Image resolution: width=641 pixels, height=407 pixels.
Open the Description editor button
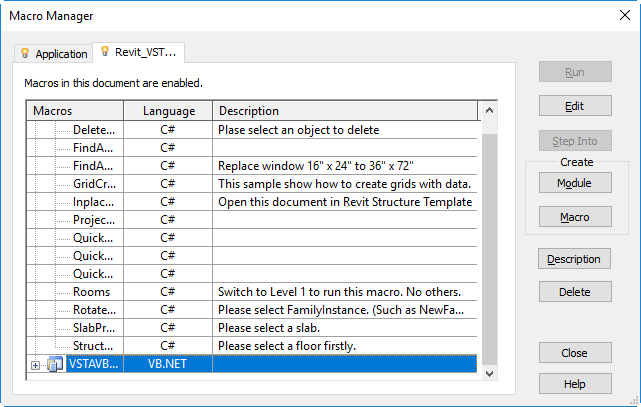pos(575,259)
